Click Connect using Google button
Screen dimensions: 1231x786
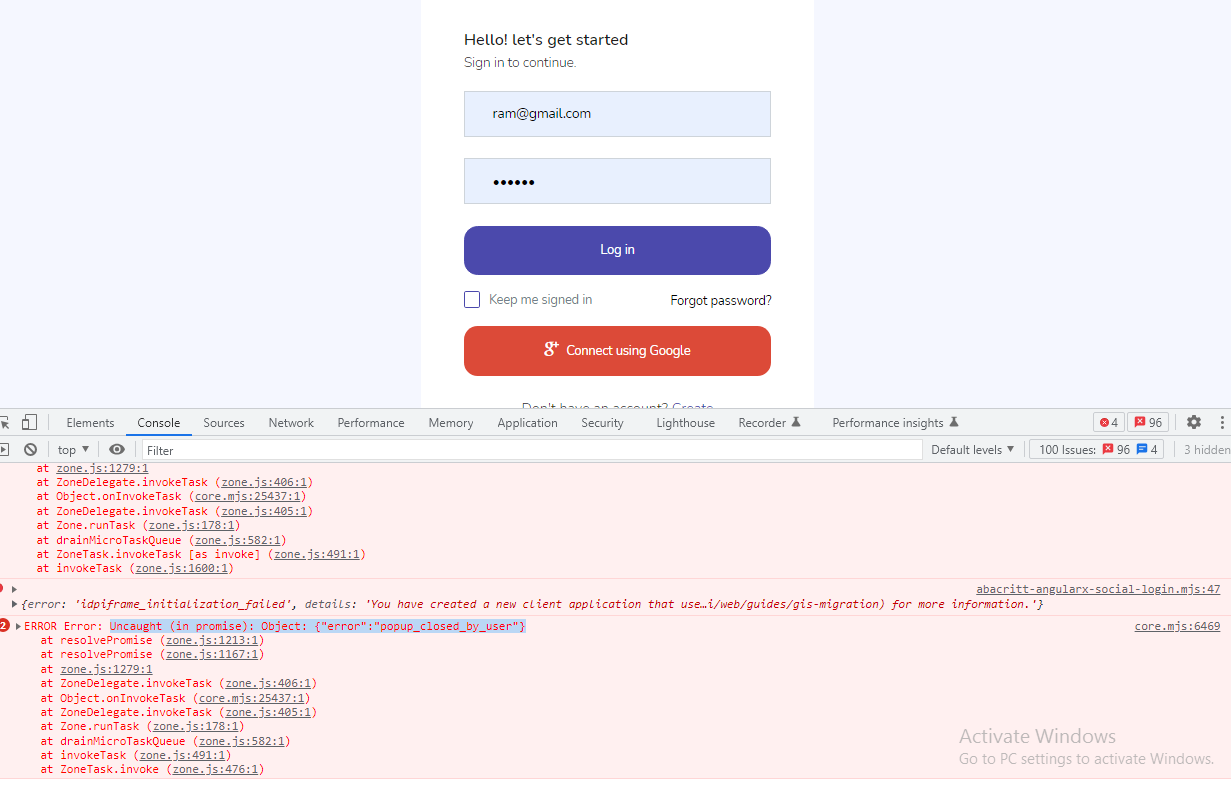click(617, 351)
